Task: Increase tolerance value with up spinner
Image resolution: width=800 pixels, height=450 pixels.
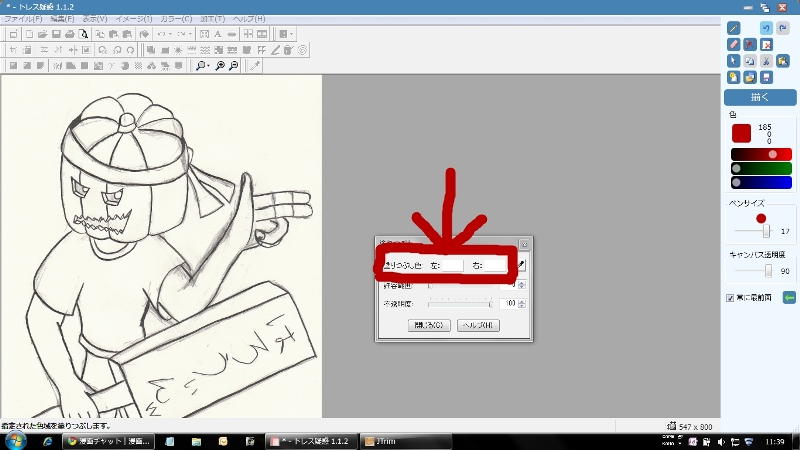Action: 521,283
